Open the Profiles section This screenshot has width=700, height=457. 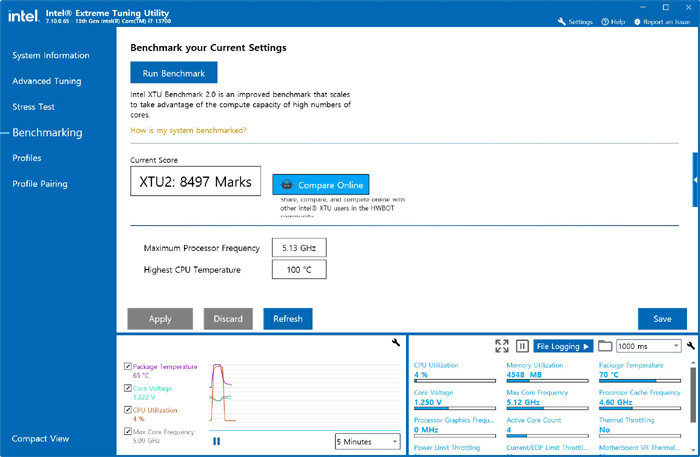click(27, 158)
